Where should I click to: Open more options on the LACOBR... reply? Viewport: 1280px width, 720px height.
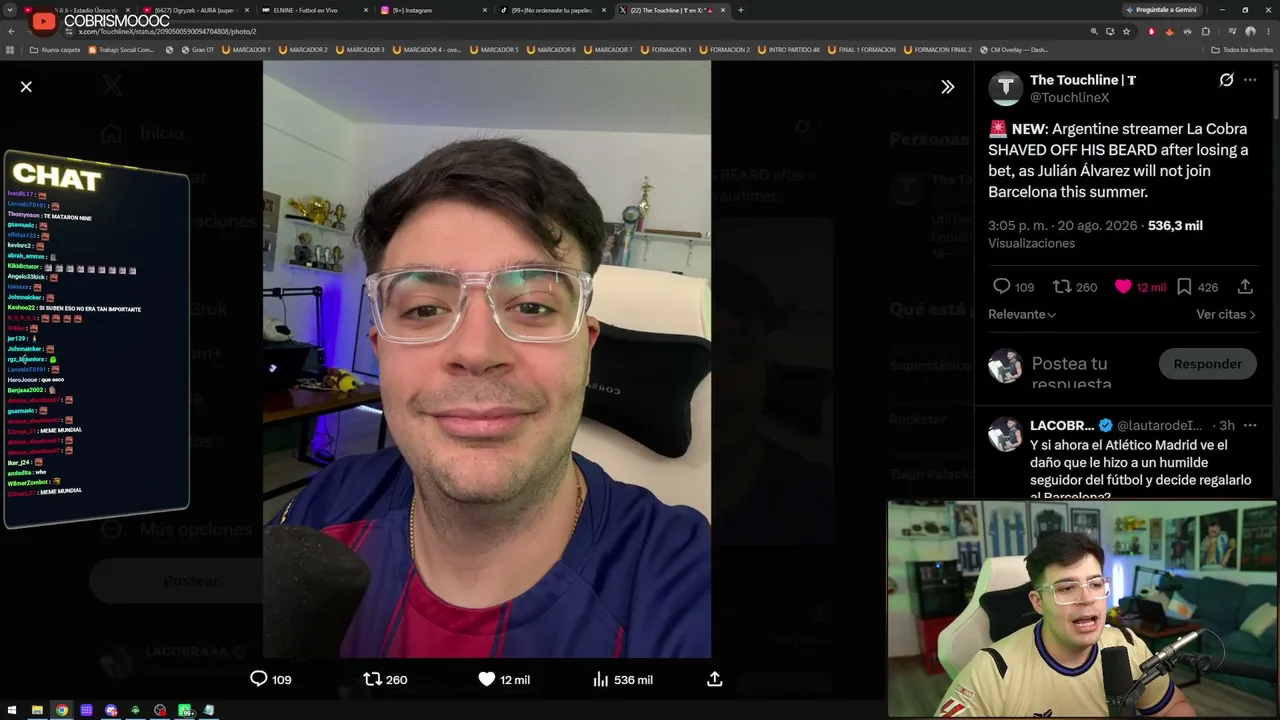click(1250, 425)
